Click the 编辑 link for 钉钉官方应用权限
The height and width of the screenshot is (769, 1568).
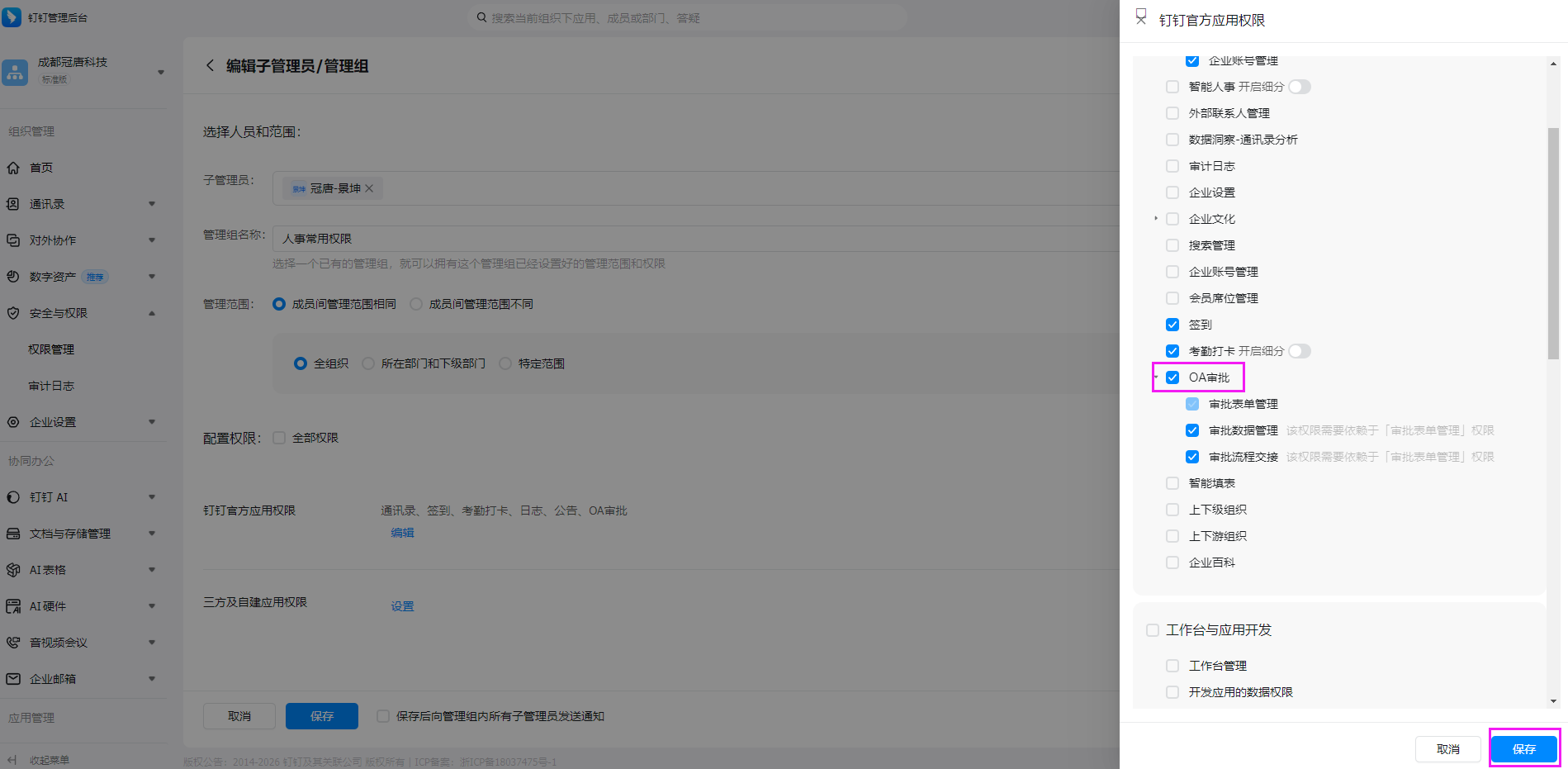click(403, 533)
